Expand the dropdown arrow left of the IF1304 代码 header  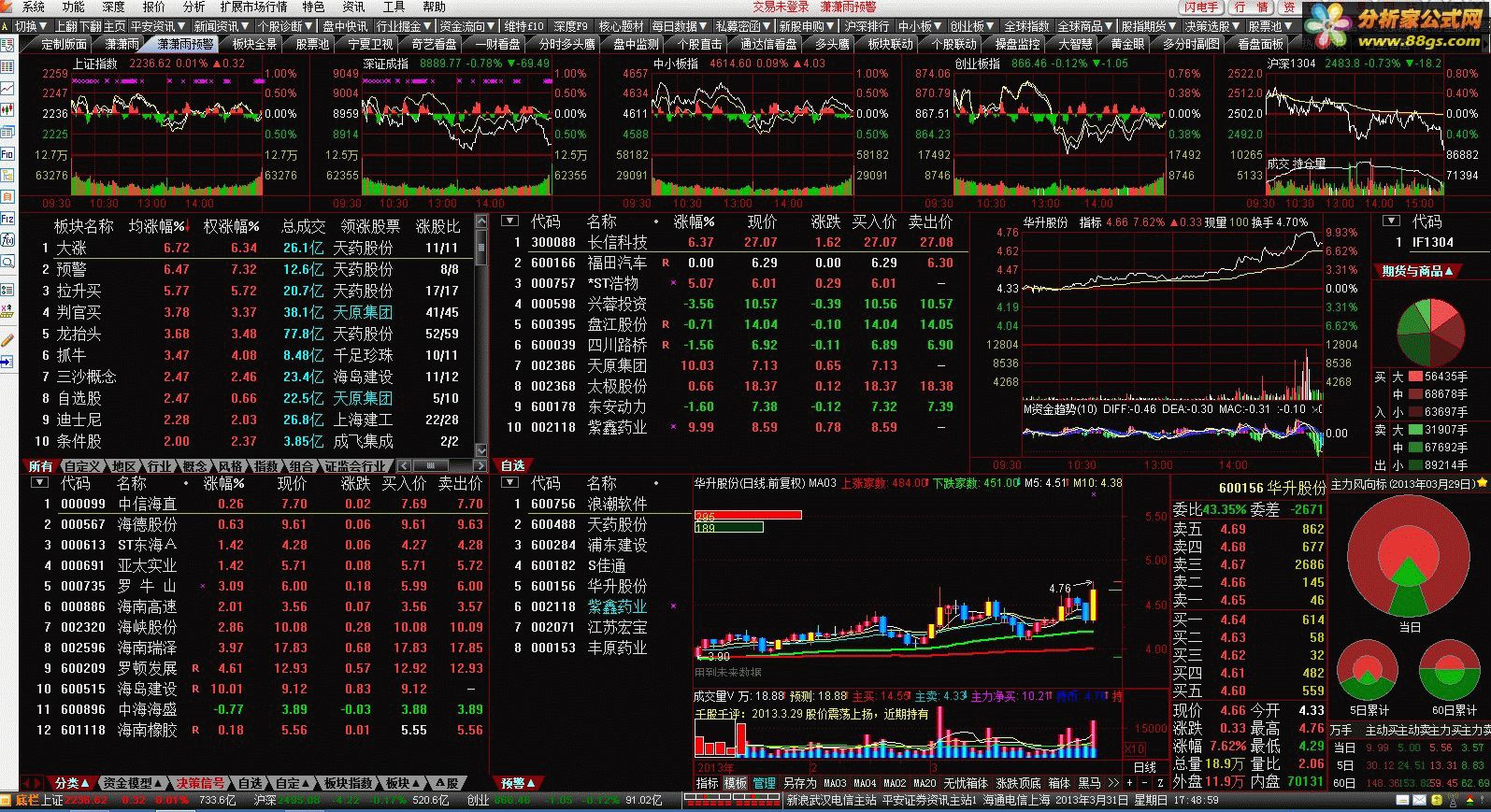pyautogui.click(x=1391, y=221)
